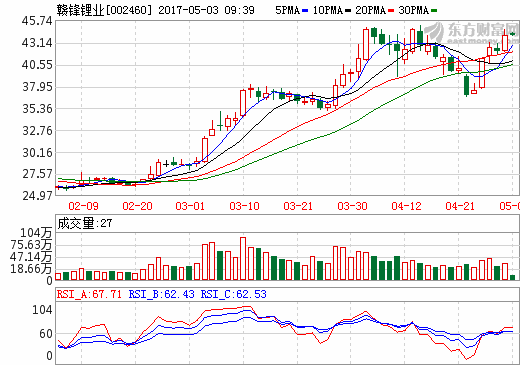This screenshot has height=365, width=520.
Task: Click the 03-01 date axis label
Action: pyautogui.click(x=190, y=206)
